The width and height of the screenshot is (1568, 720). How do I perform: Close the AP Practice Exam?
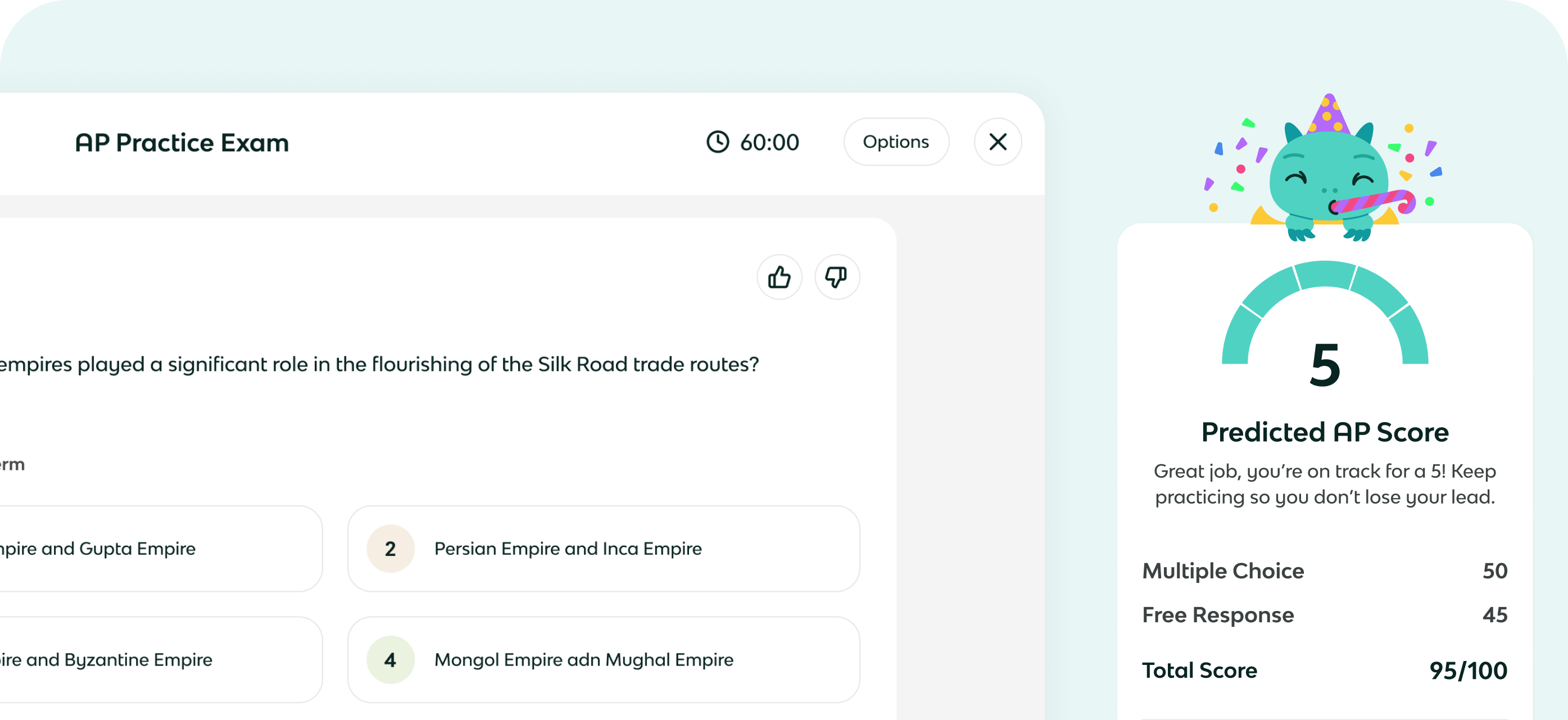998,142
